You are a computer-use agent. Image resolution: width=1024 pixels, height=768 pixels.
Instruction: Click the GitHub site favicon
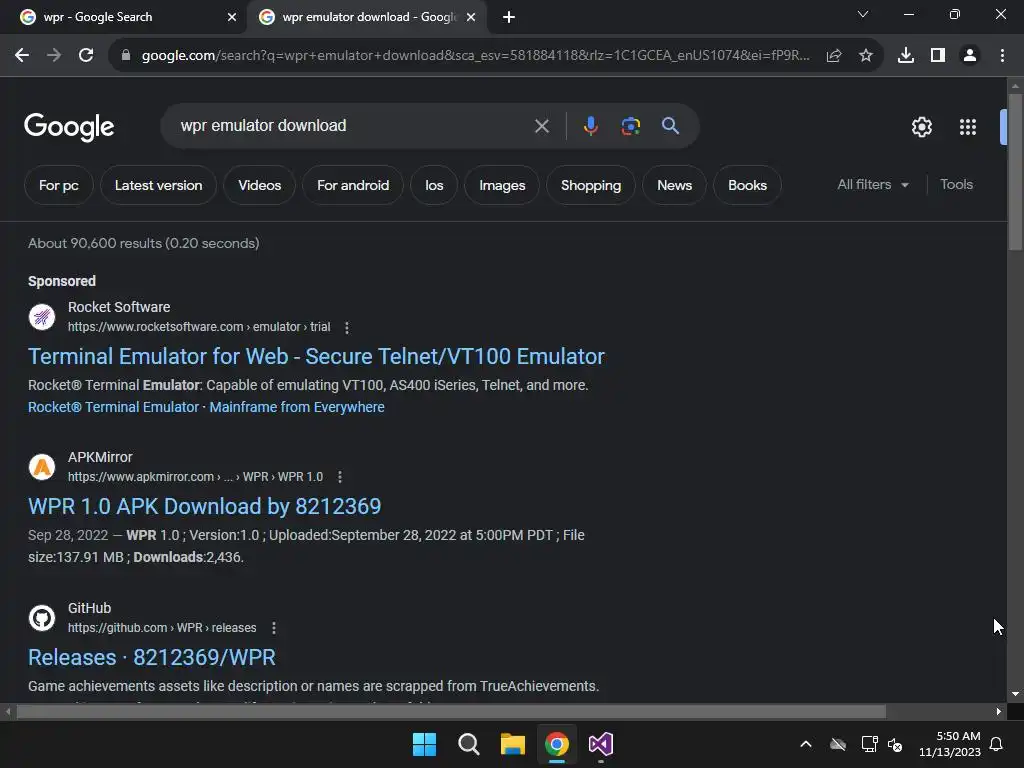(42, 618)
